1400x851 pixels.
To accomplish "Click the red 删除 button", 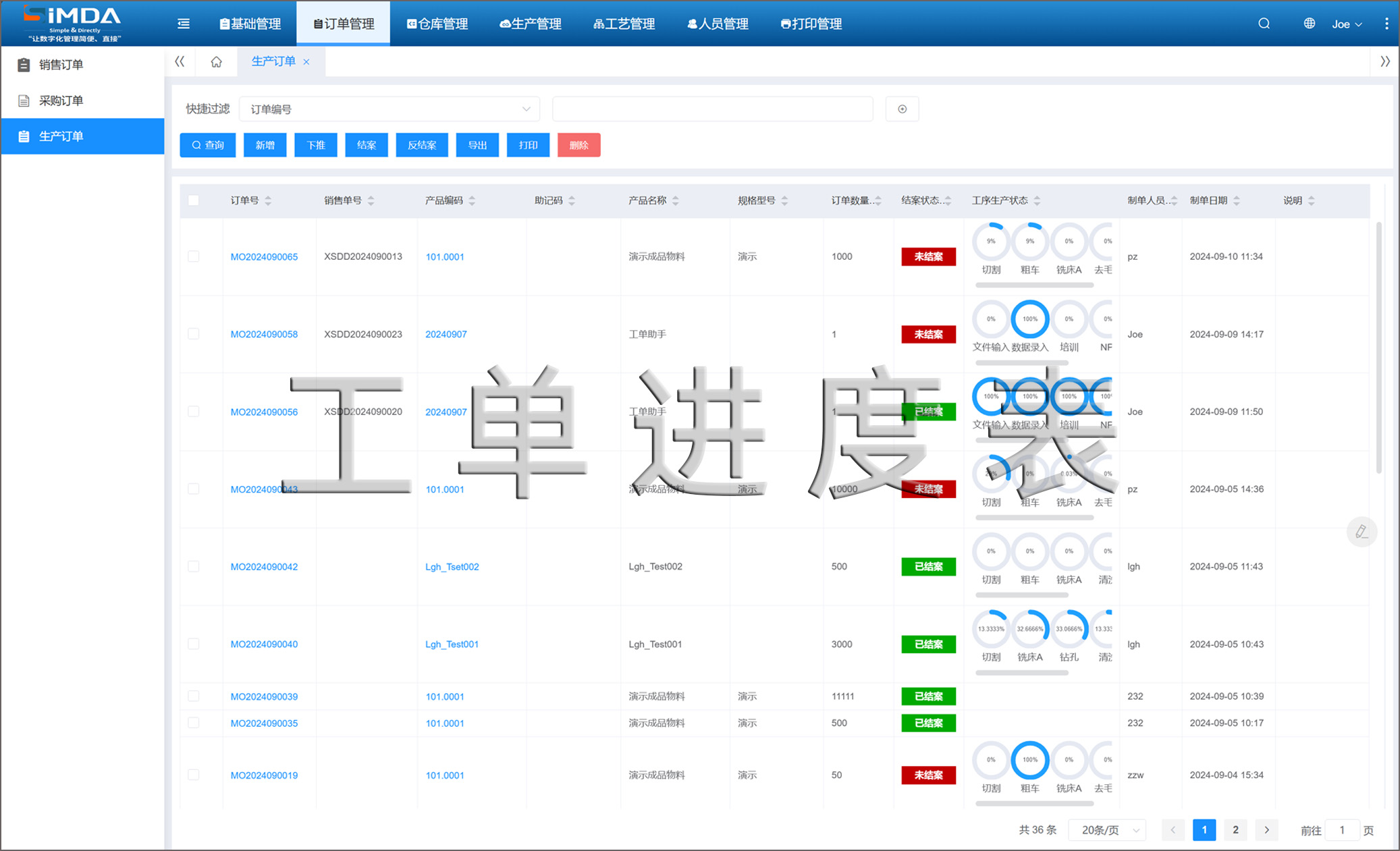I will [578, 145].
